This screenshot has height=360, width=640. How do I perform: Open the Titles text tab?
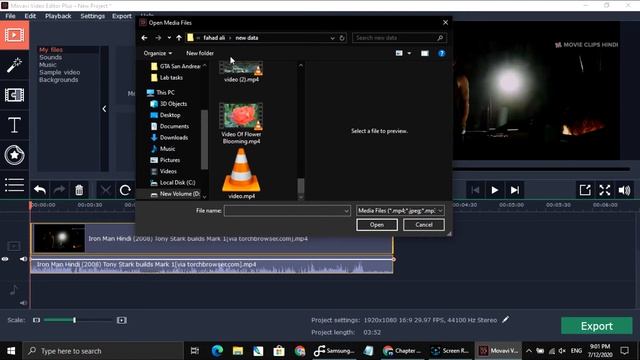click(x=14, y=125)
